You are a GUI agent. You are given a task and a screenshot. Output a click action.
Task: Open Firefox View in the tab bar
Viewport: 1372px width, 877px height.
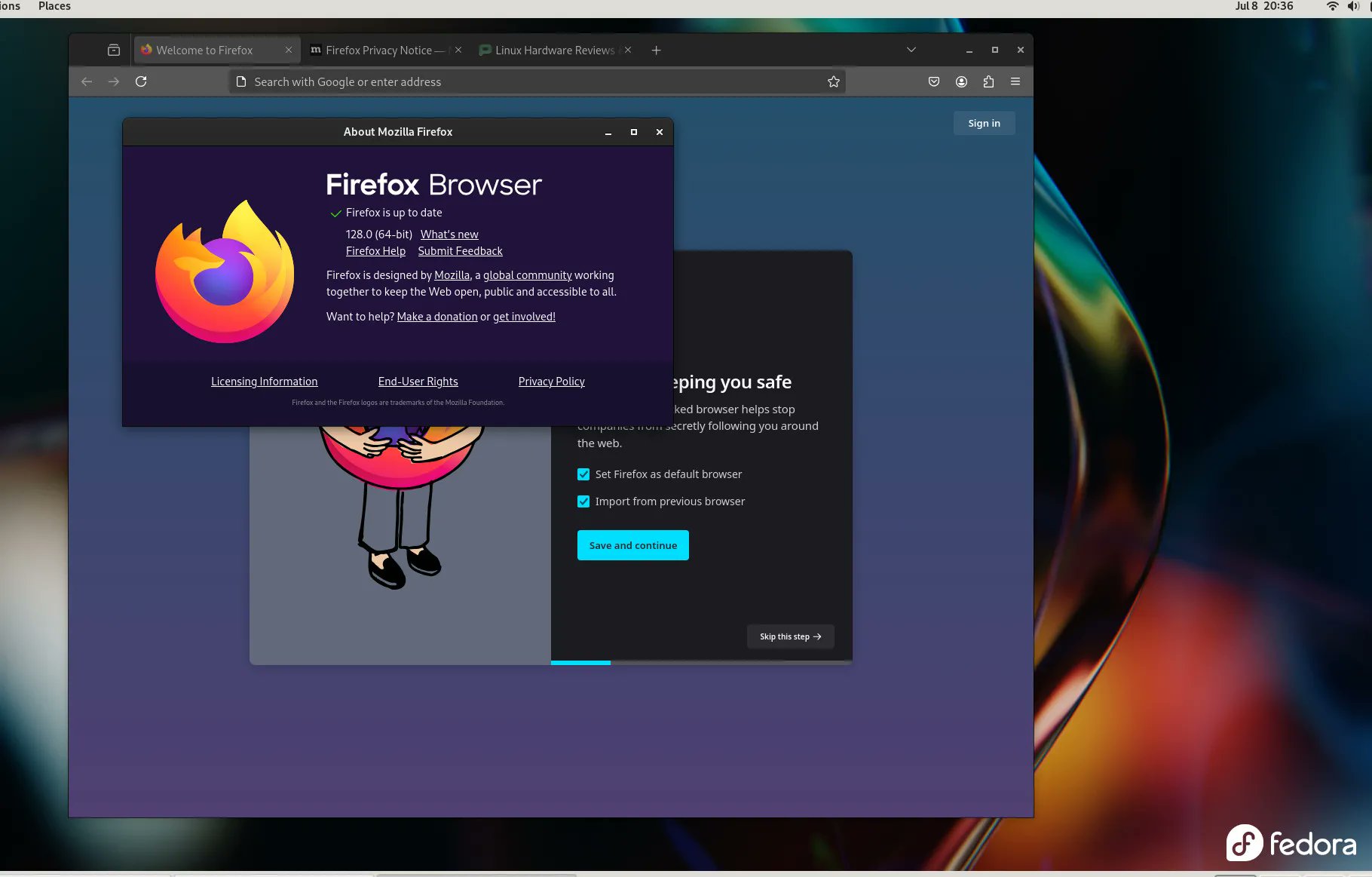[x=113, y=50]
